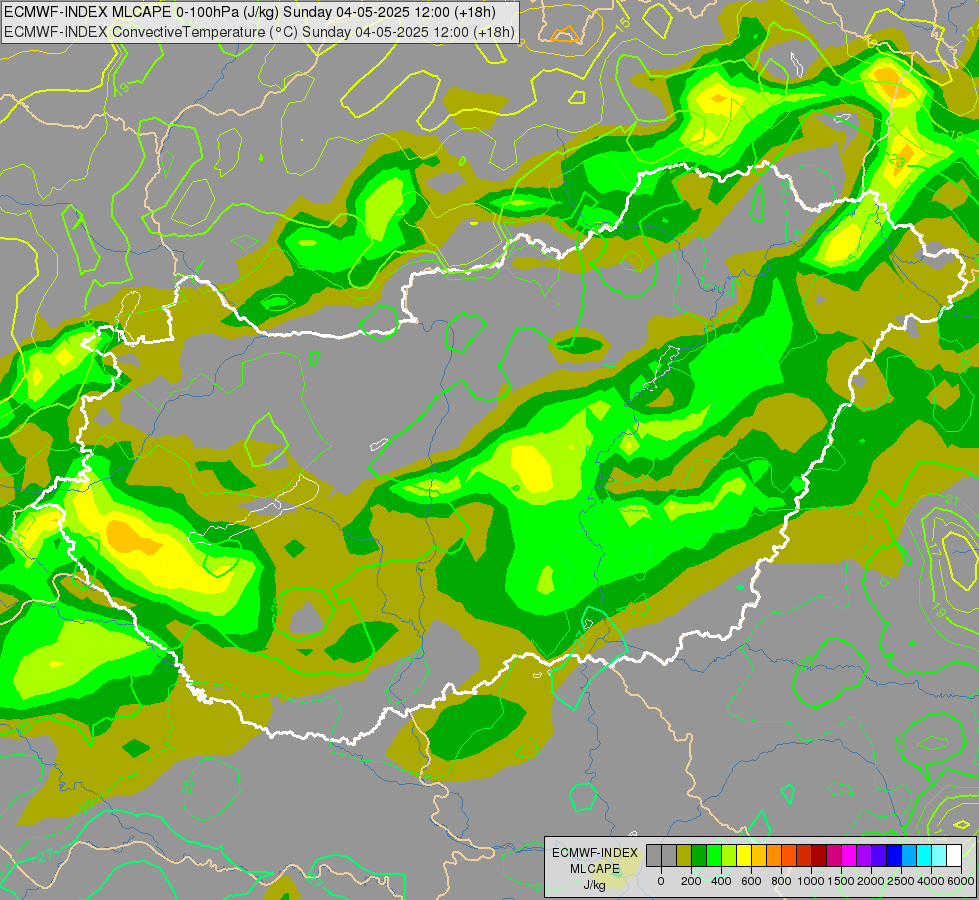Image resolution: width=979 pixels, height=900 pixels.
Task: Click the legend value 0
Action: tap(661, 881)
